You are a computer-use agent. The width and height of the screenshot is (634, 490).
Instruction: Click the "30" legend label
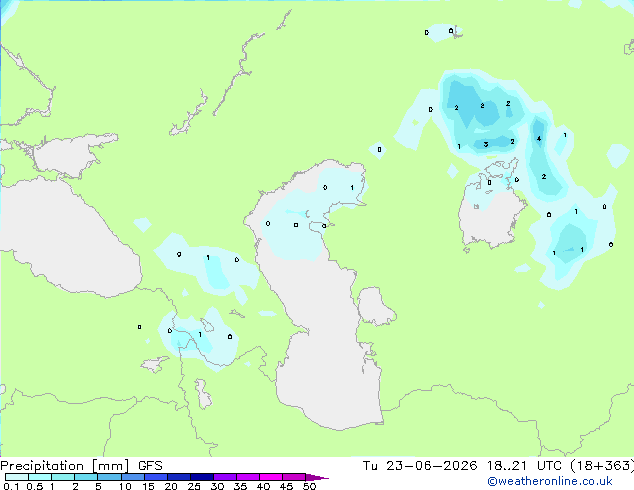click(x=217, y=486)
